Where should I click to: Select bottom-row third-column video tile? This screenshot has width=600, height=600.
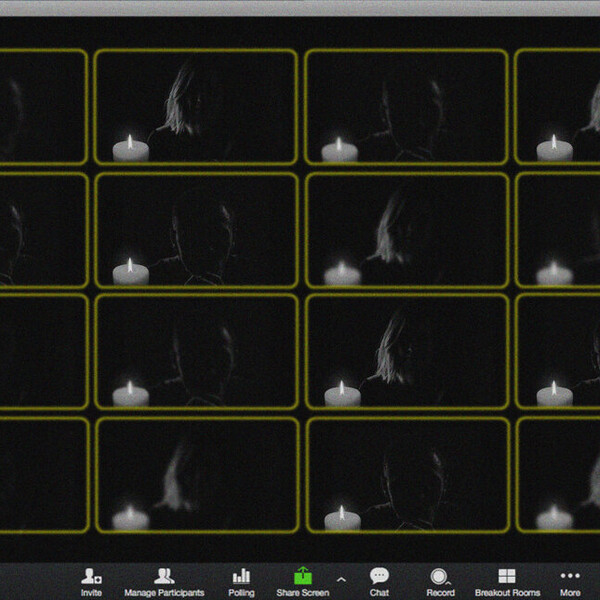tap(407, 475)
